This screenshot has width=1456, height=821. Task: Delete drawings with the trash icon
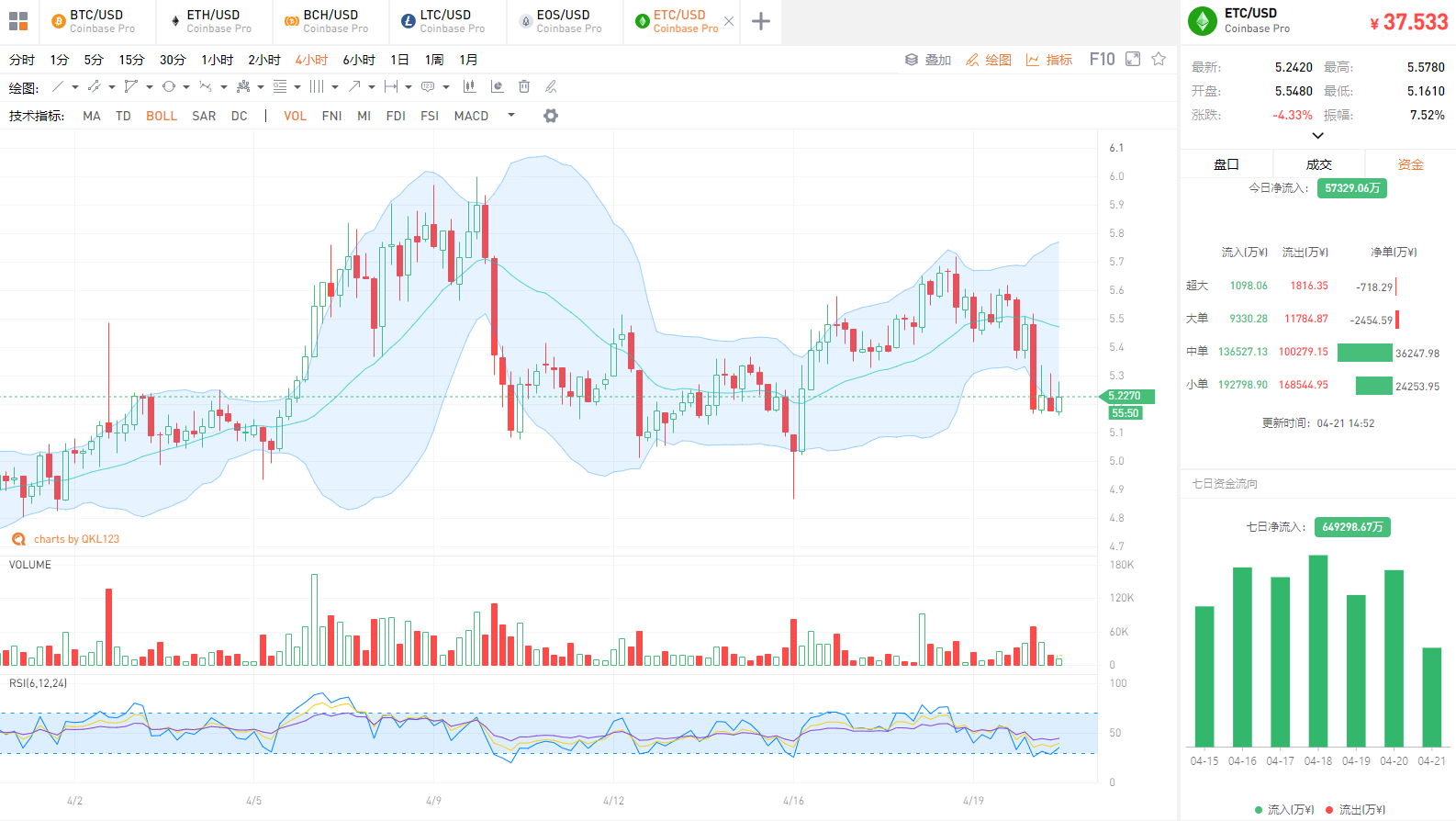524,86
